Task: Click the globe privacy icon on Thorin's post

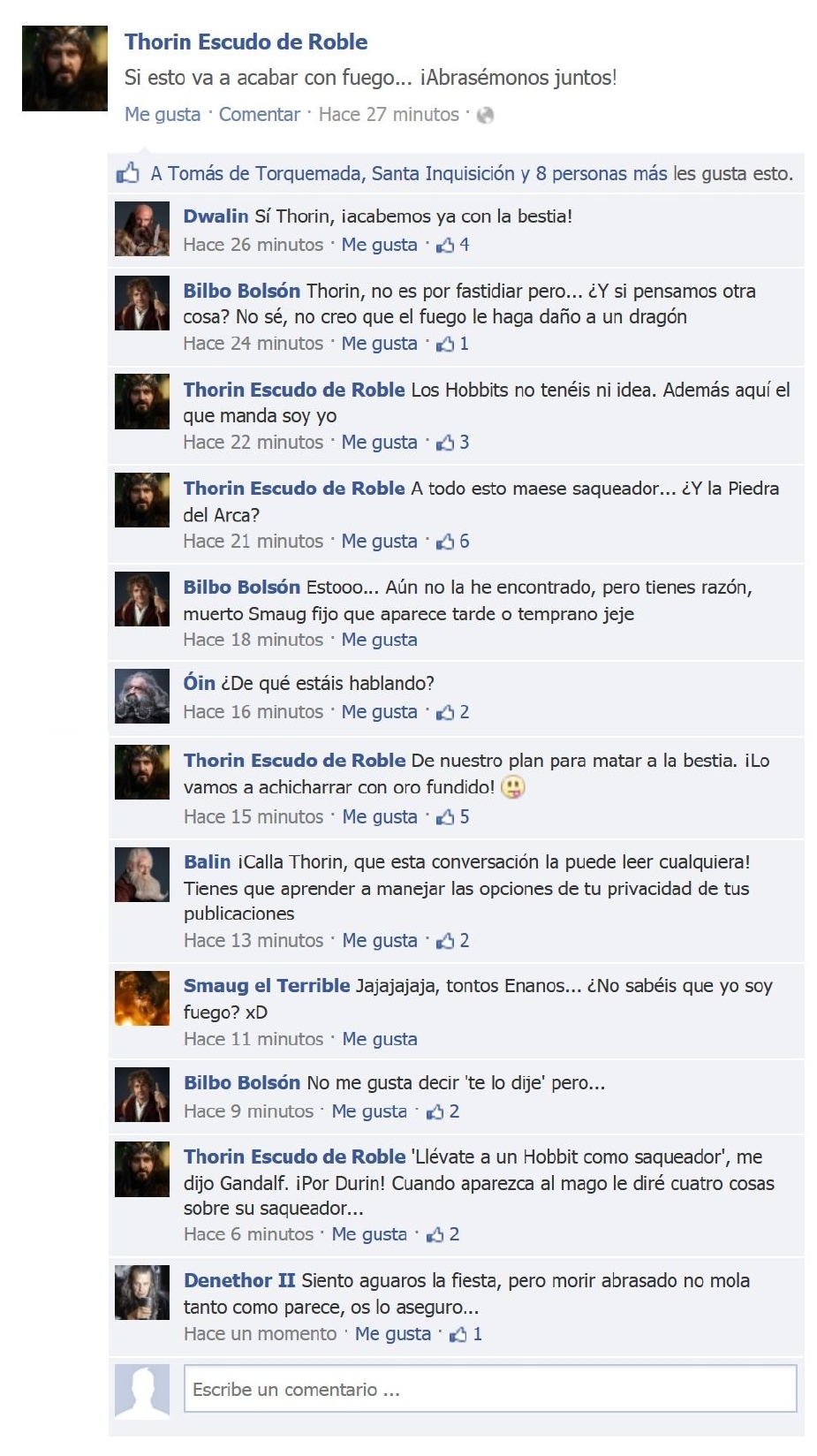Action: point(485,115)
